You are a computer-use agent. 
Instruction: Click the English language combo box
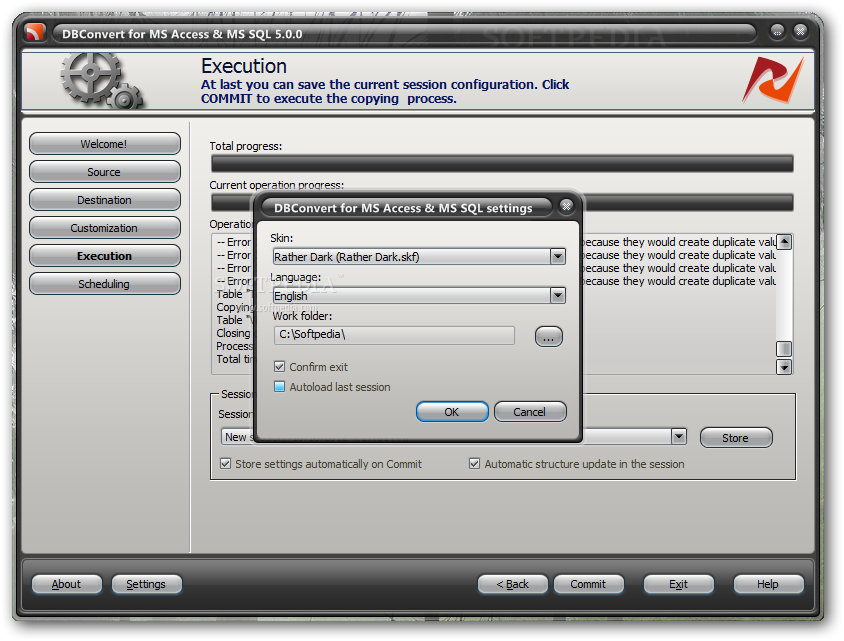tap(419, 295)
